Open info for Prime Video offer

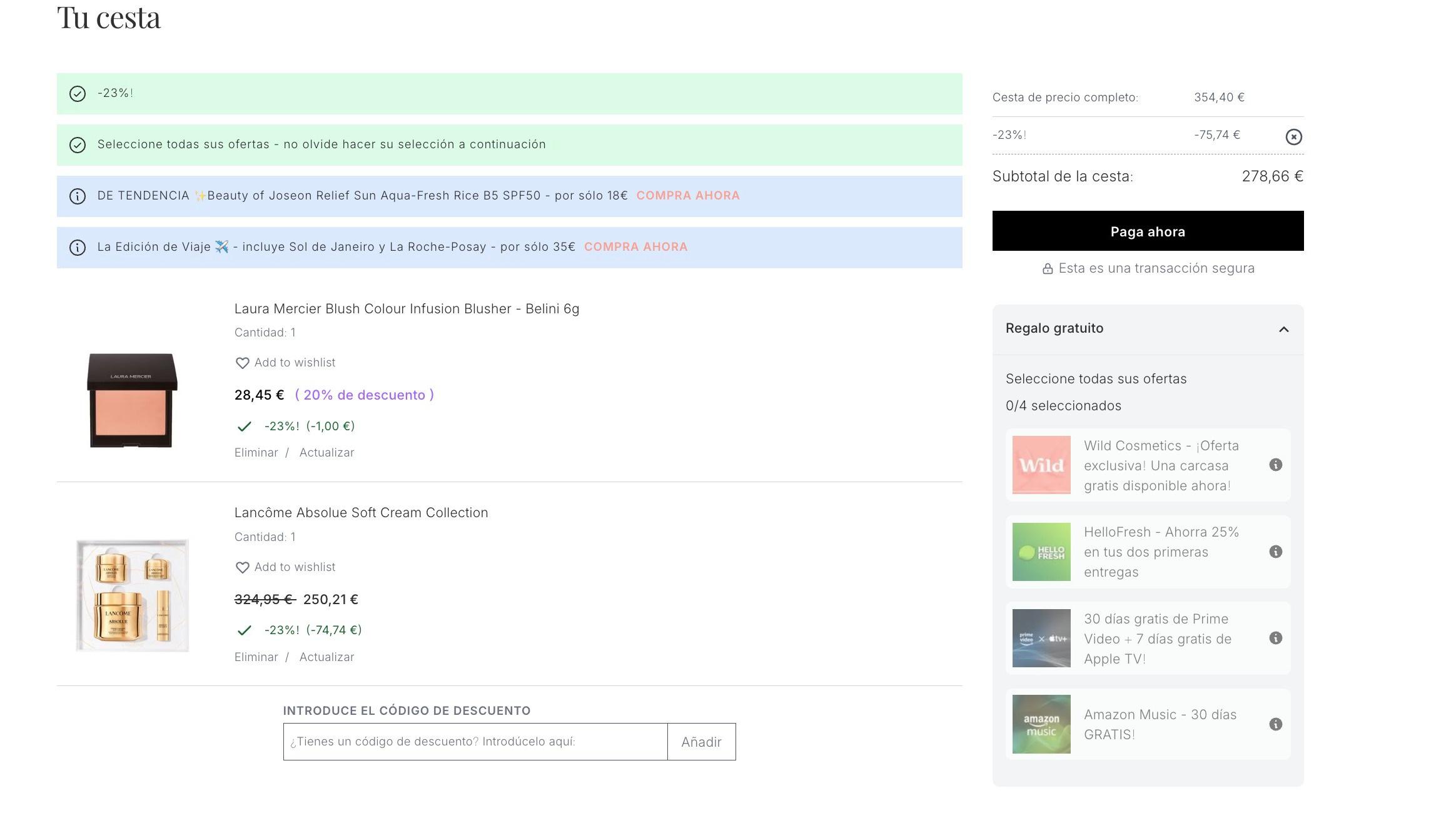(x=1275, y=638)
